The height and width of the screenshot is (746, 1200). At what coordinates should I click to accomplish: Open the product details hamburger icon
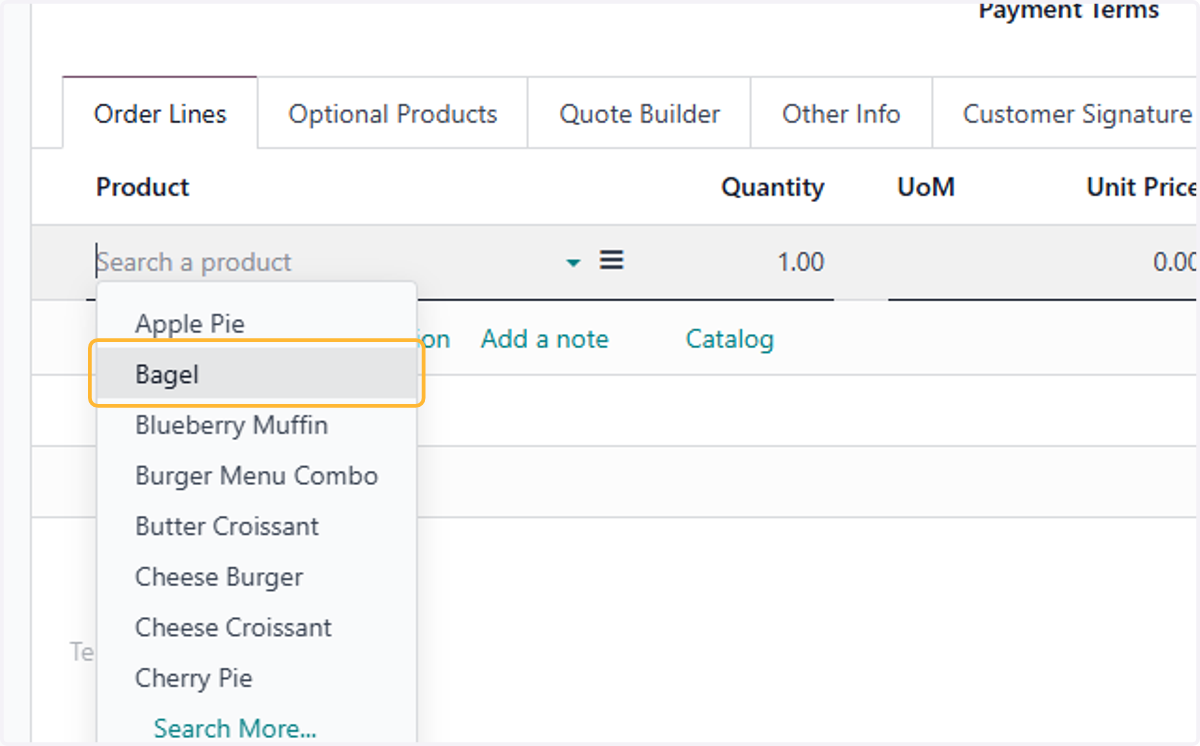click(611, 261)
